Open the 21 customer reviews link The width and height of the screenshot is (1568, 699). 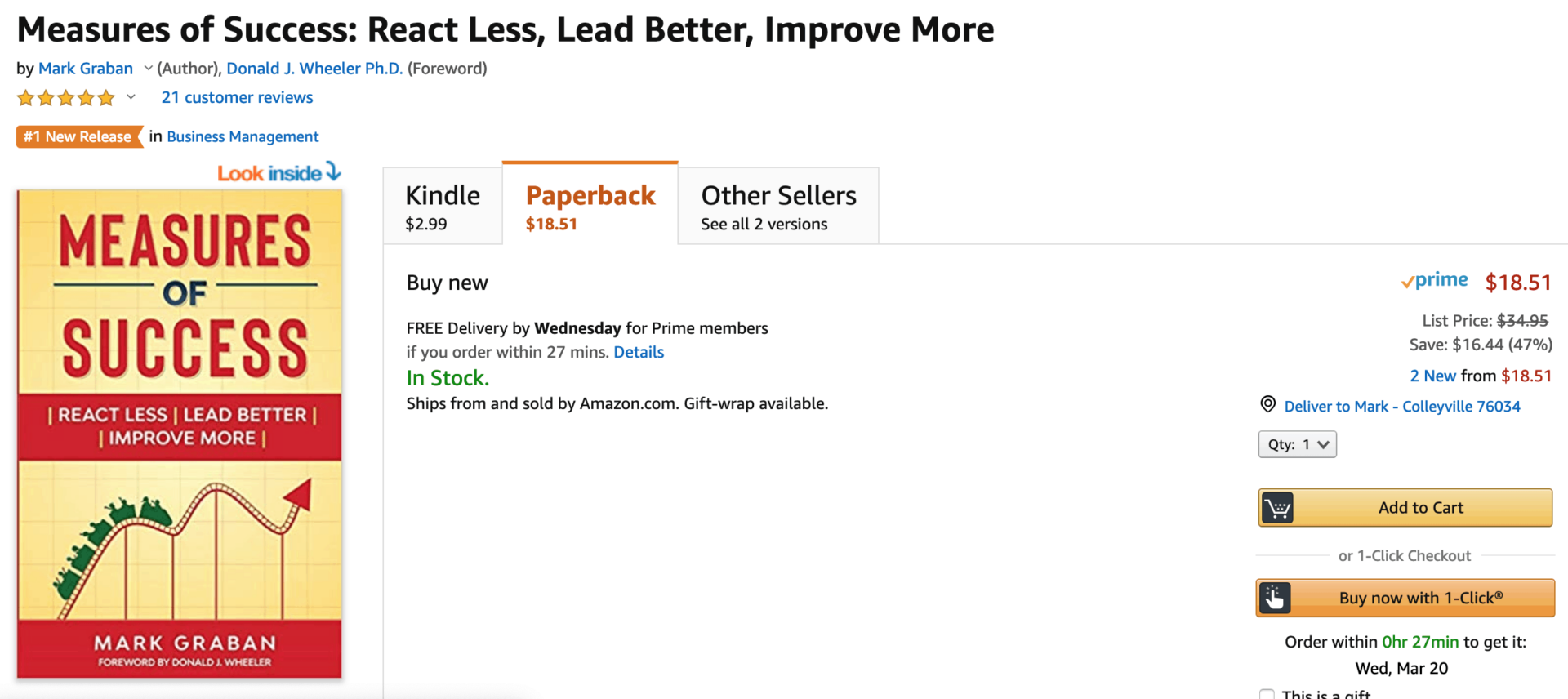[x=237, y=97]
